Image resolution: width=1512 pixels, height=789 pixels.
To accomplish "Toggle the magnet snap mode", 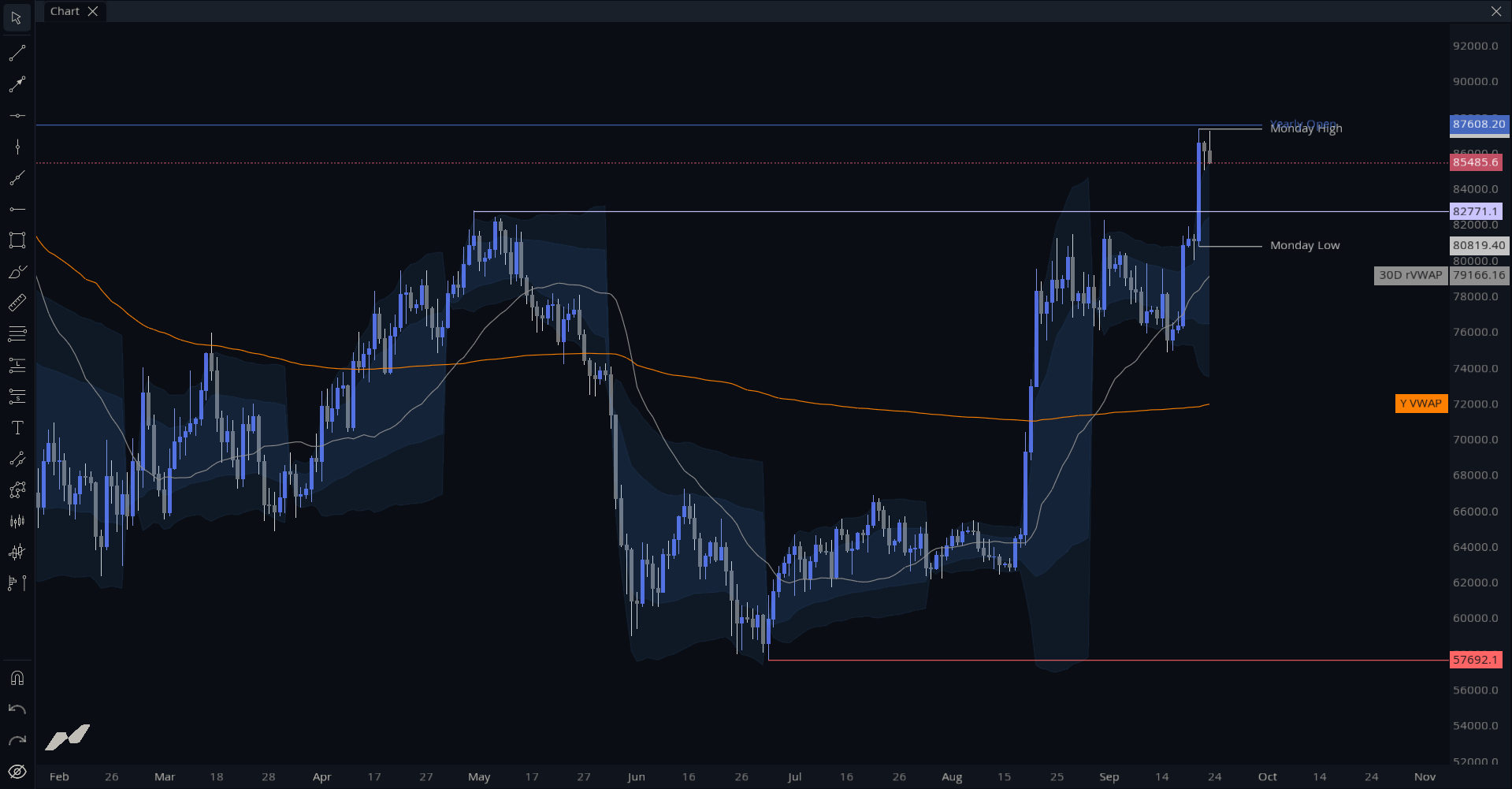I will click(17, 678).
